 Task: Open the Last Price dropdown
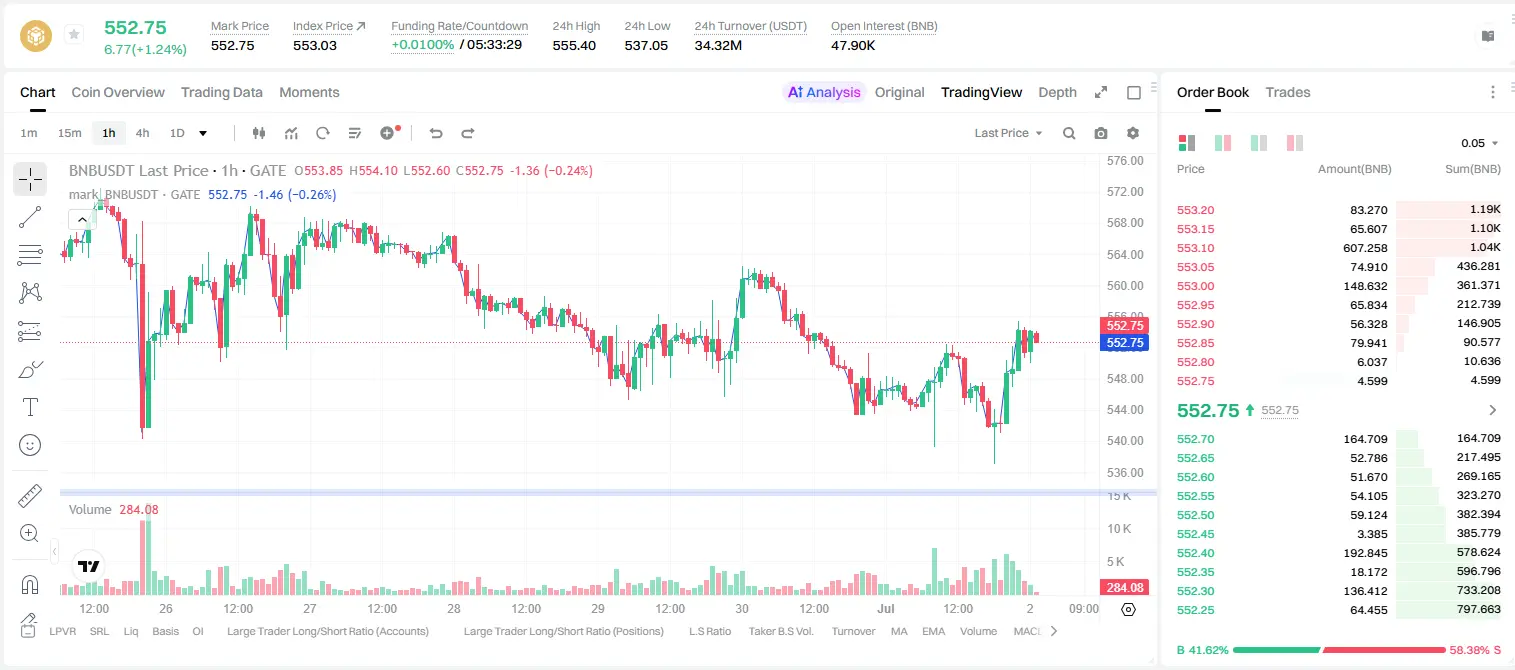point(1008,133)
